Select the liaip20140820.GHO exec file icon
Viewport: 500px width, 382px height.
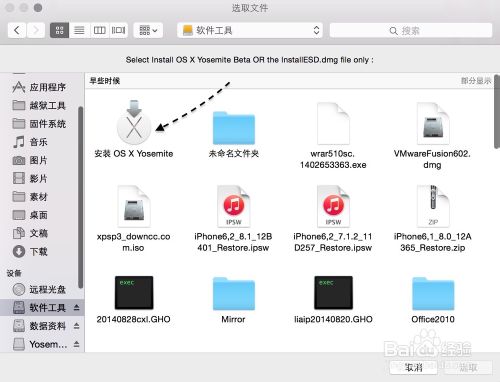point(333,293)
